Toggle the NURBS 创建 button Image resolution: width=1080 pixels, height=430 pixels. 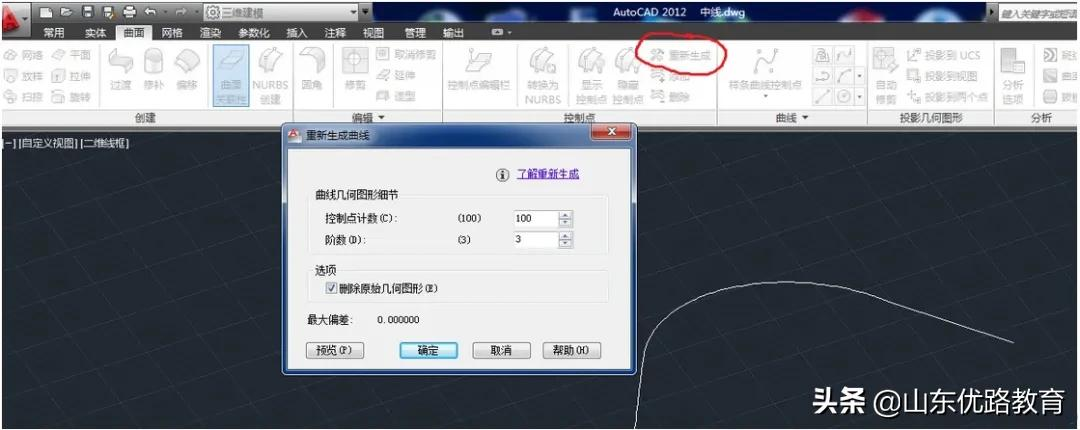click(270, 75)
